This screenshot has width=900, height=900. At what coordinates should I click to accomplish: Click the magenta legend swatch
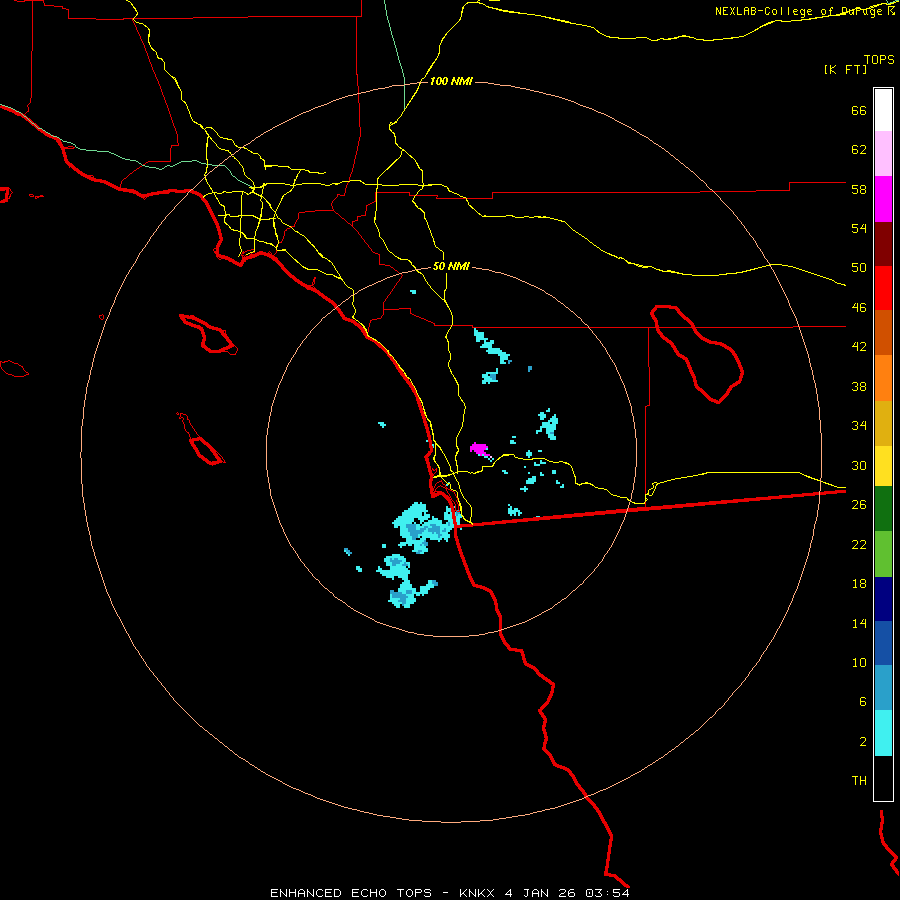(883, 199)
